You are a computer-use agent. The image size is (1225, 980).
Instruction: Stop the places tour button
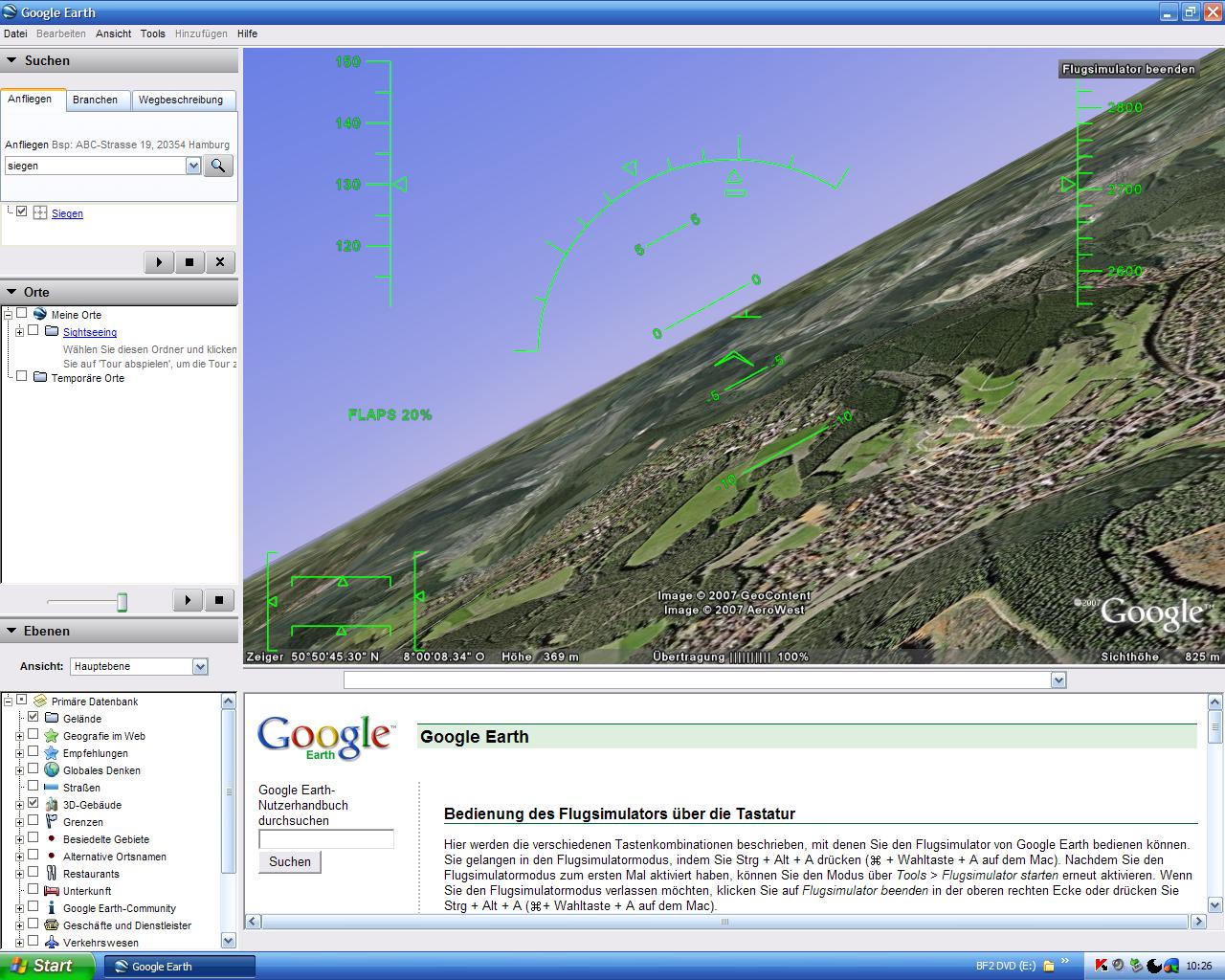coord(218,600)
